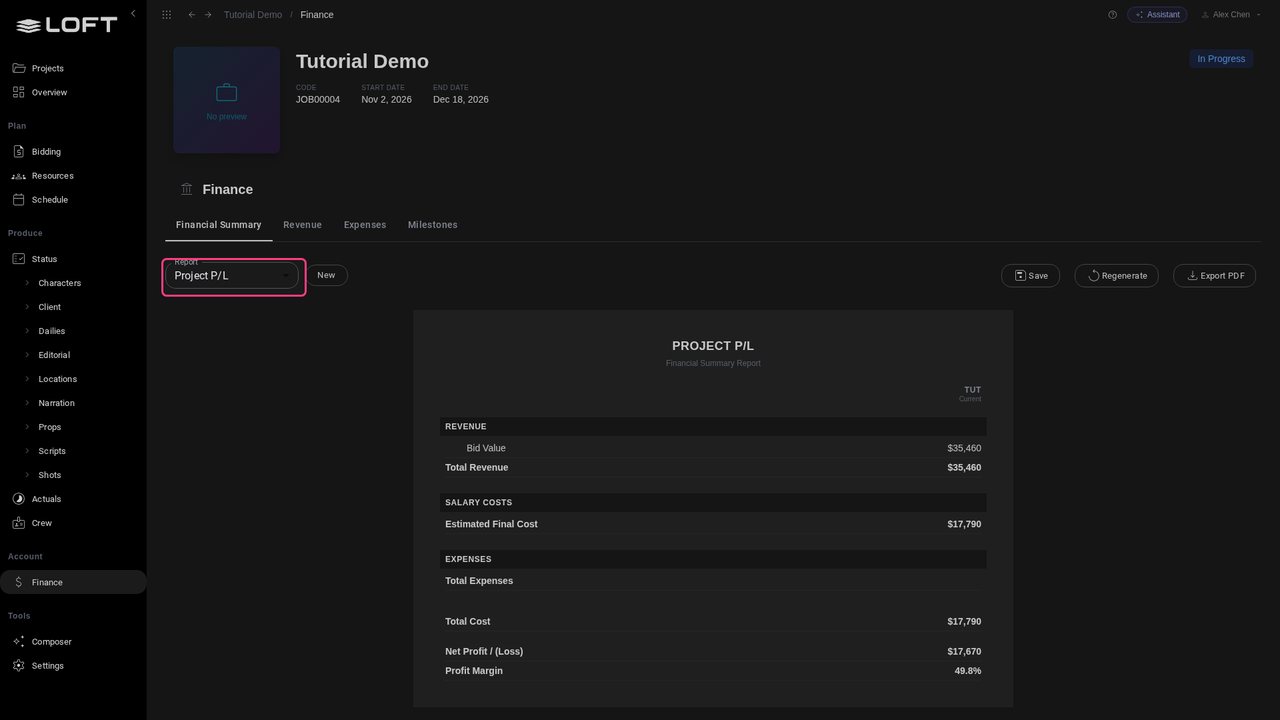Go back using the left arrow icon
Viewport: 1280px width, 720px height.
[x=192, y=15]
